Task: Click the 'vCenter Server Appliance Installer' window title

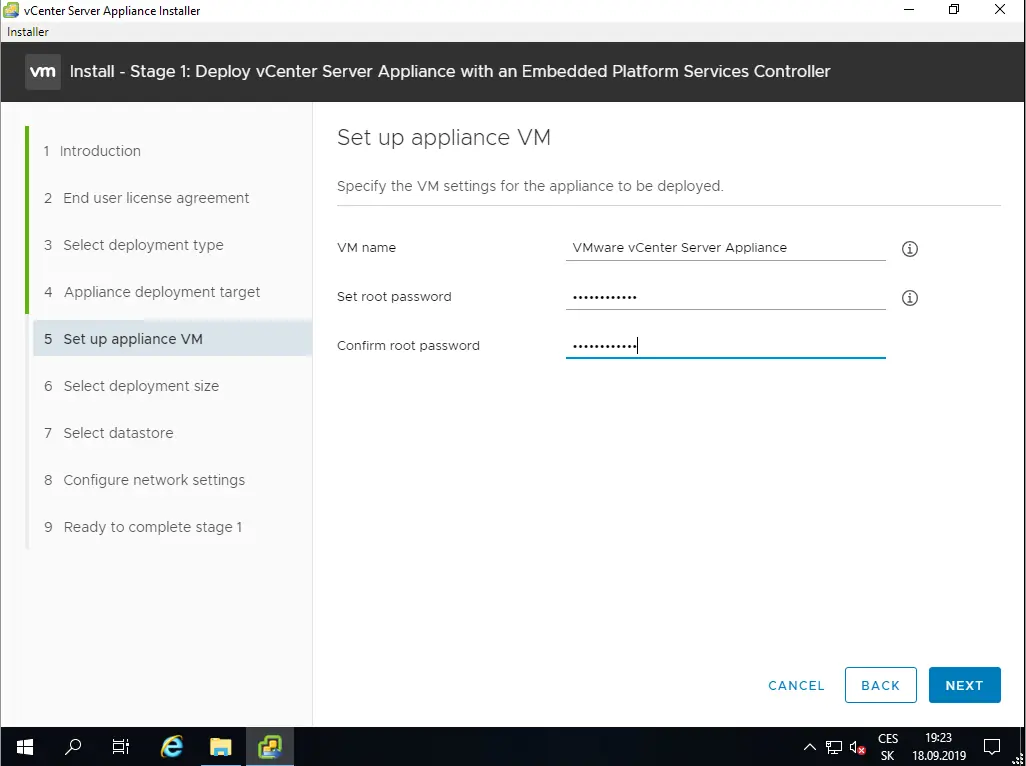Action: coord(112,10)
